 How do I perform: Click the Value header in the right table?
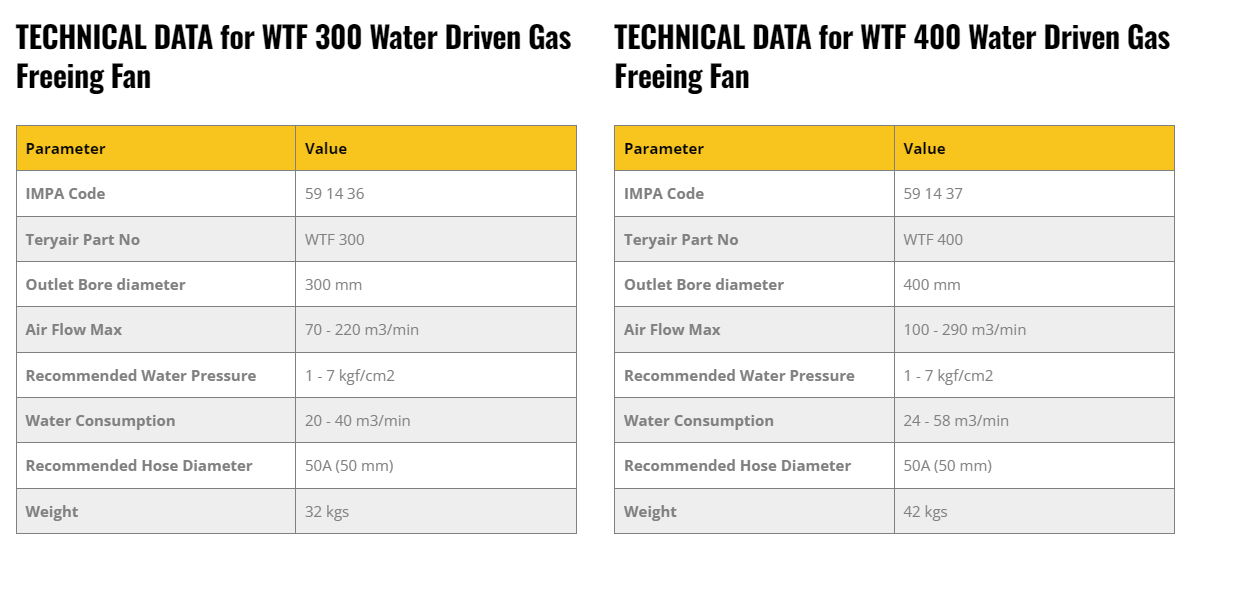924,149
